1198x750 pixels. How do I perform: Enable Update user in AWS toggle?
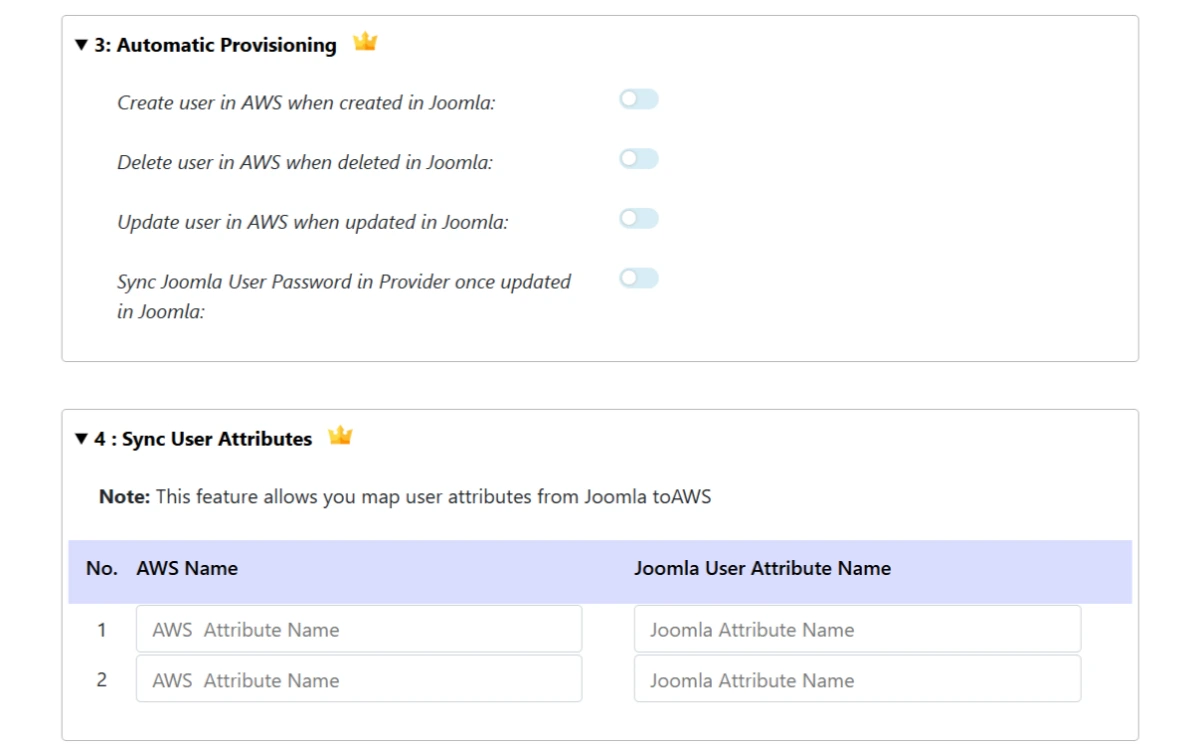point(639,218)
